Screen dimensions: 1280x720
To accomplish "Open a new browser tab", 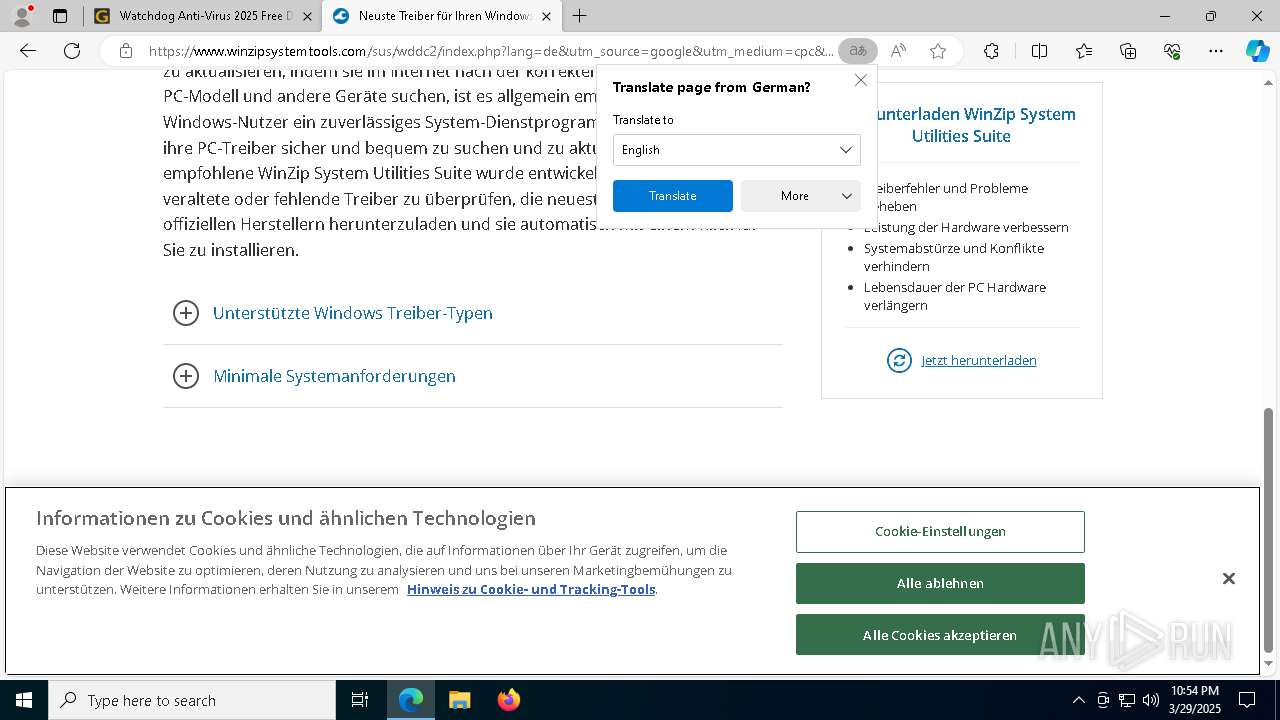I will [579, 16].
